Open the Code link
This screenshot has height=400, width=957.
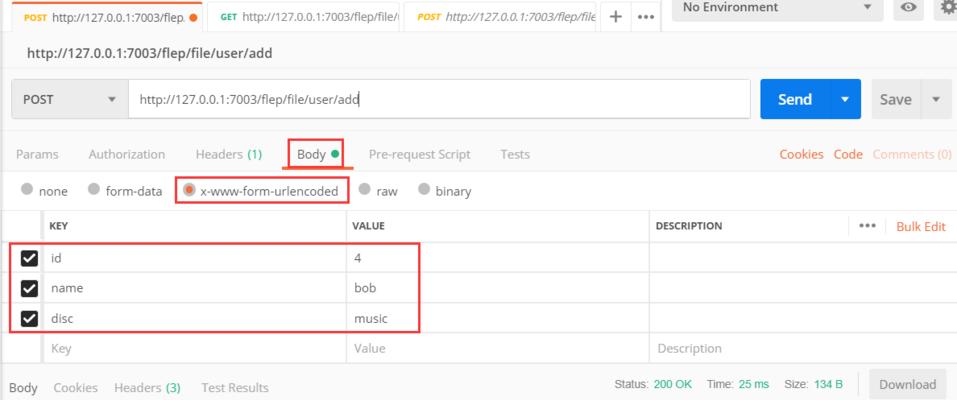pyautogui.click(x=848, y=155)
